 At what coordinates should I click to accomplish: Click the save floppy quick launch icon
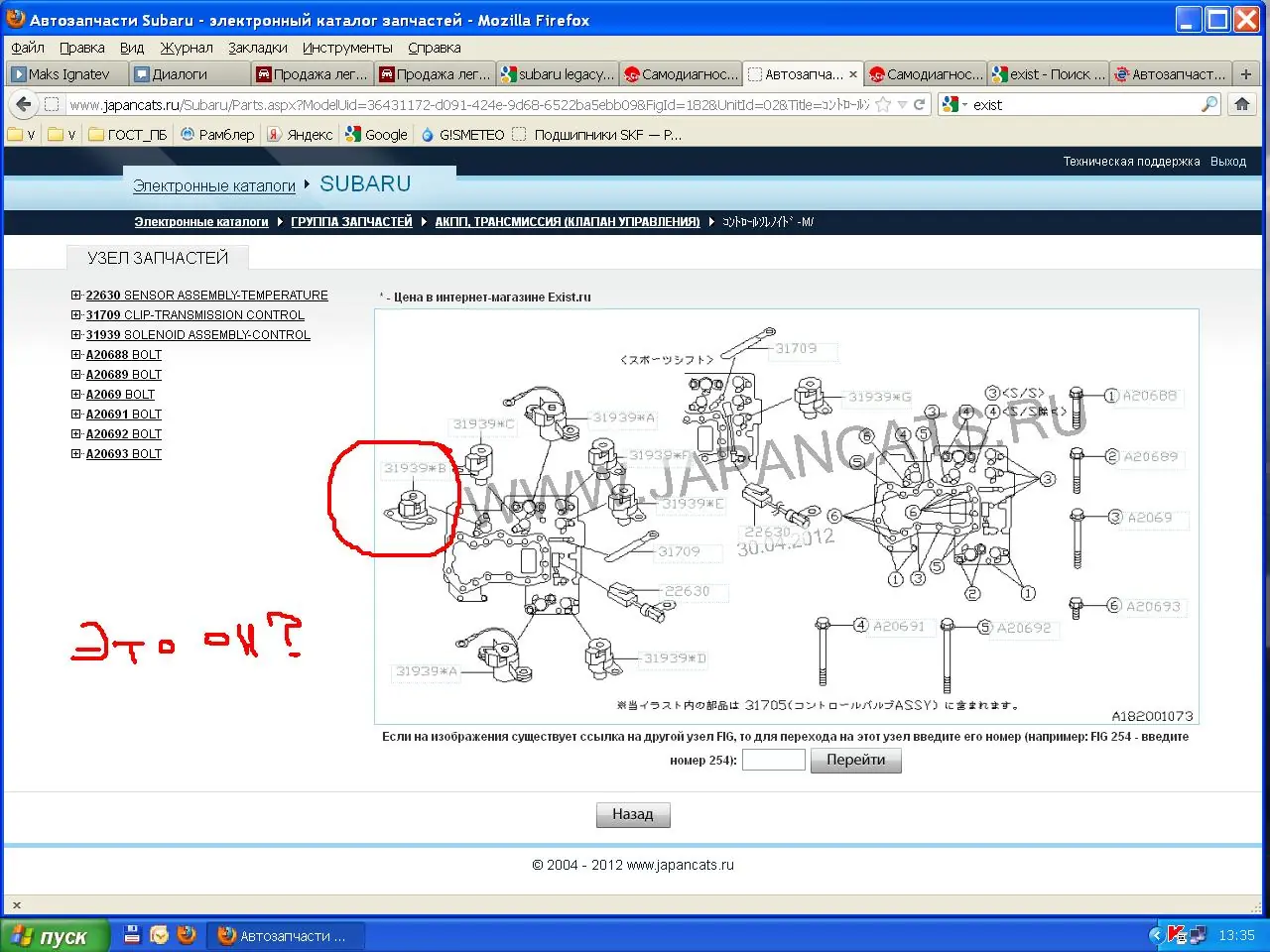tap(132, 934)
